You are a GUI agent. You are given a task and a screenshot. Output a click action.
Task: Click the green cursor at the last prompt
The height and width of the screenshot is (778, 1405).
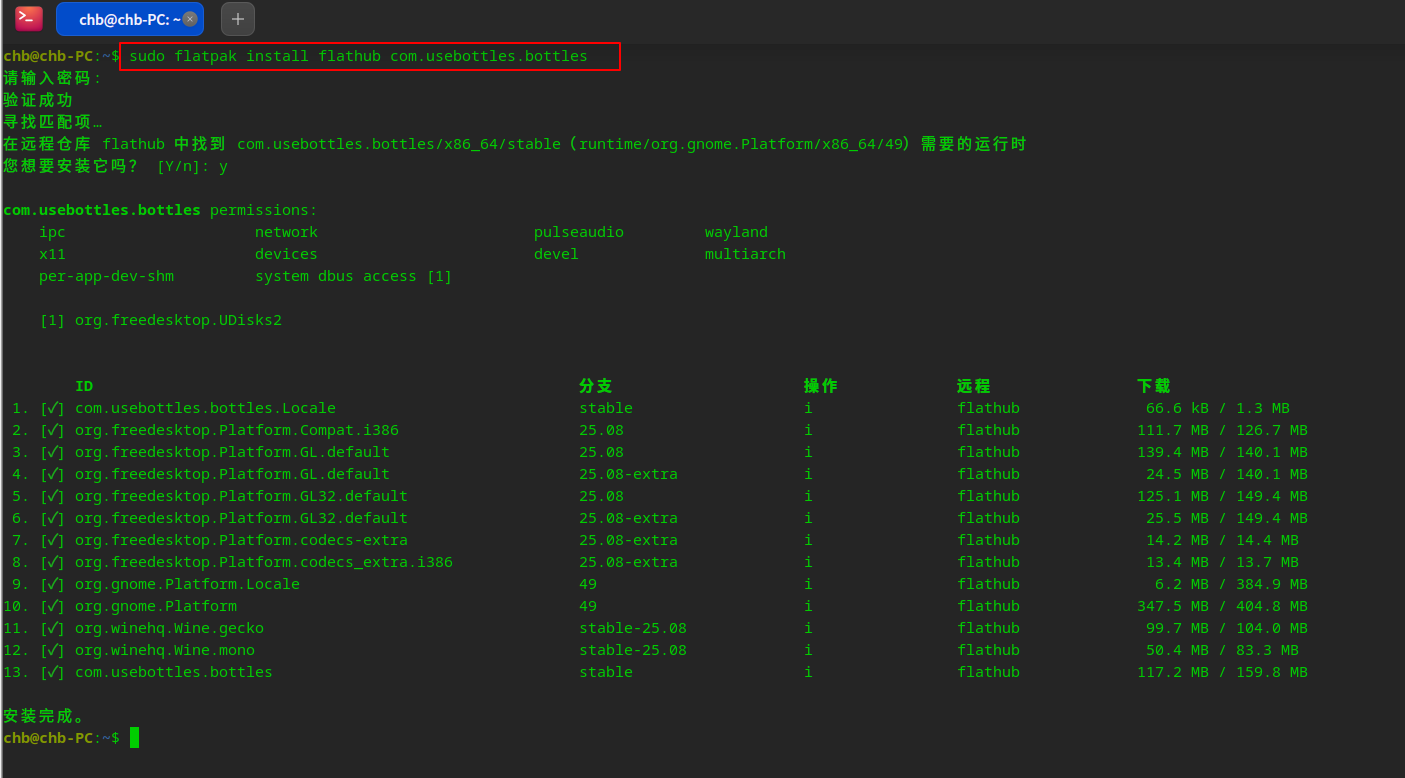coord(134,738)
